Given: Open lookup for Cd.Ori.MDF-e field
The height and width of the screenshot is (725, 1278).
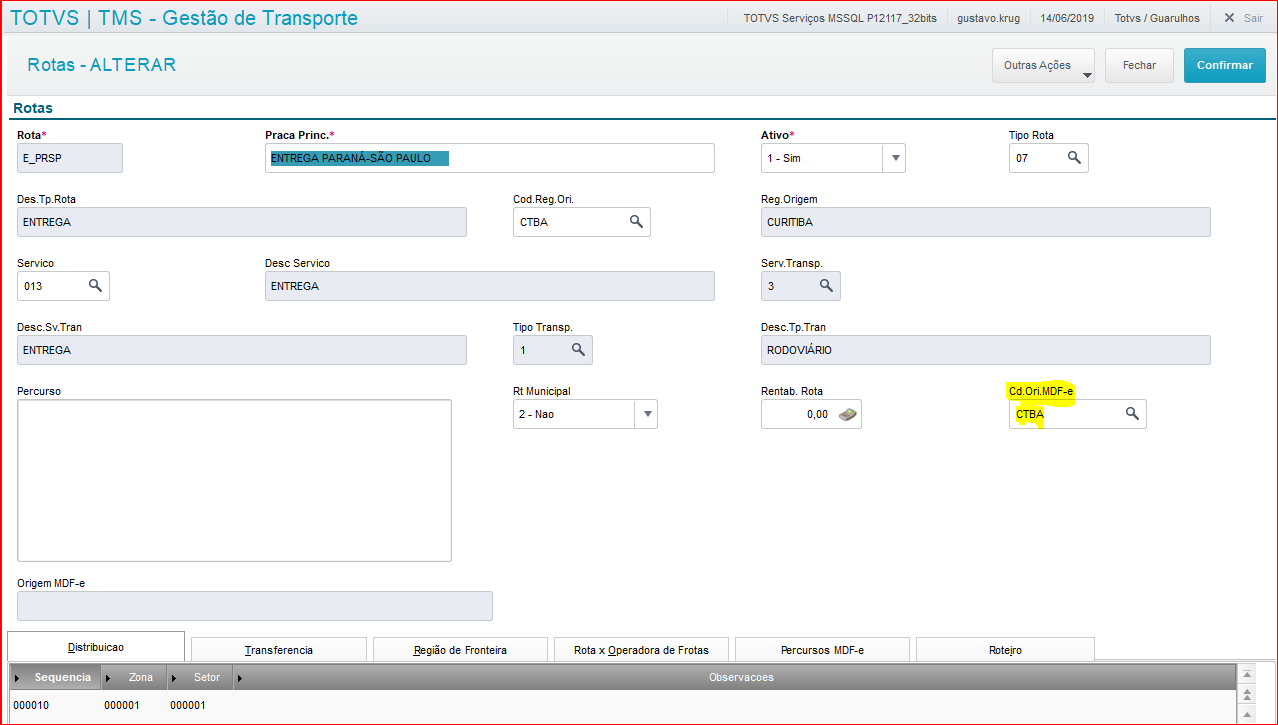Looking at the screenshot, I should (x=1132, y=414).
